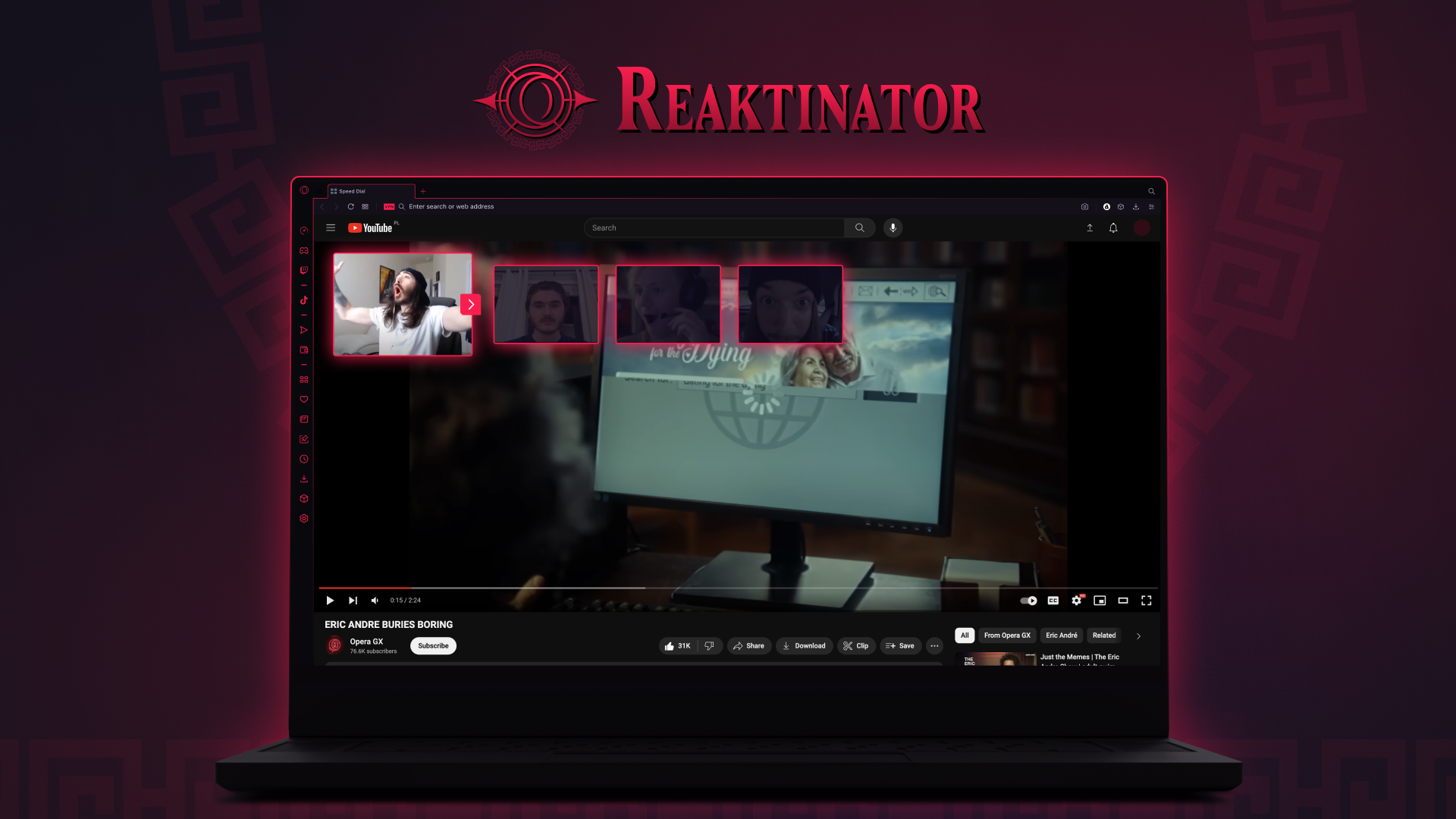Select the "From Opera GX" filter chip
Image resolution: width=1456 pixels, height=819 pixels.
(1007, 635)
